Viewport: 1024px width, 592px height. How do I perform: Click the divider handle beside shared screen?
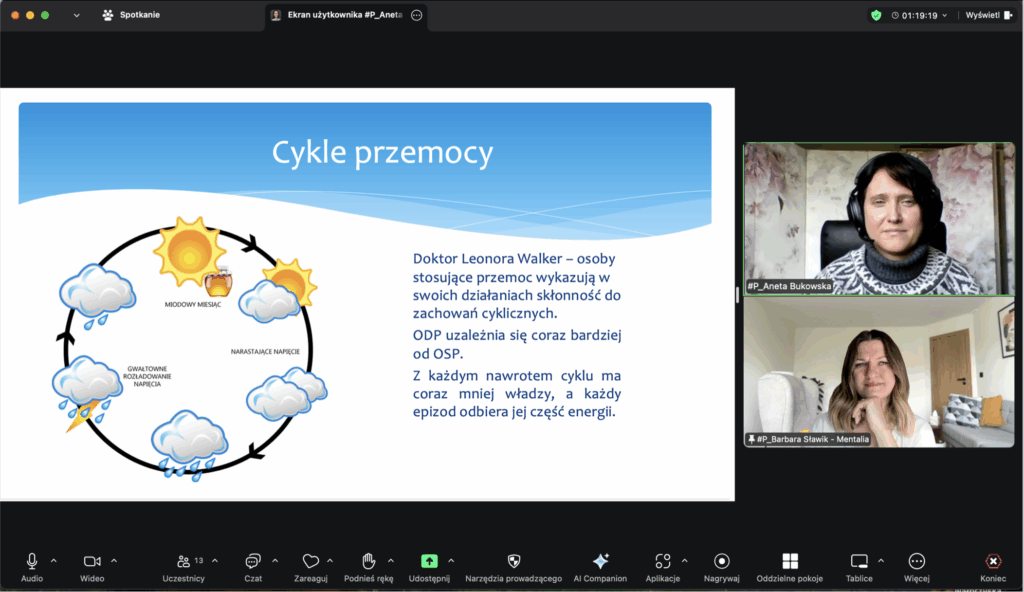pos(738,294)
